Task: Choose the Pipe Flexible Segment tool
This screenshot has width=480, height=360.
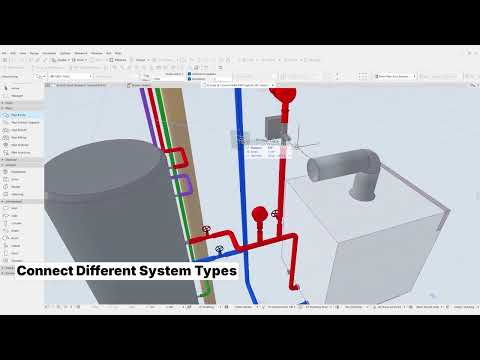Action: pos(22,122)
